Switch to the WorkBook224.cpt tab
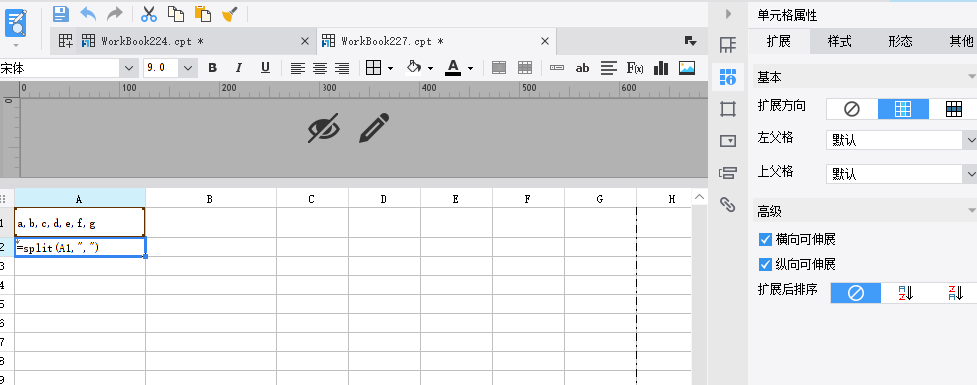The image size is (977, 385). 152,41
